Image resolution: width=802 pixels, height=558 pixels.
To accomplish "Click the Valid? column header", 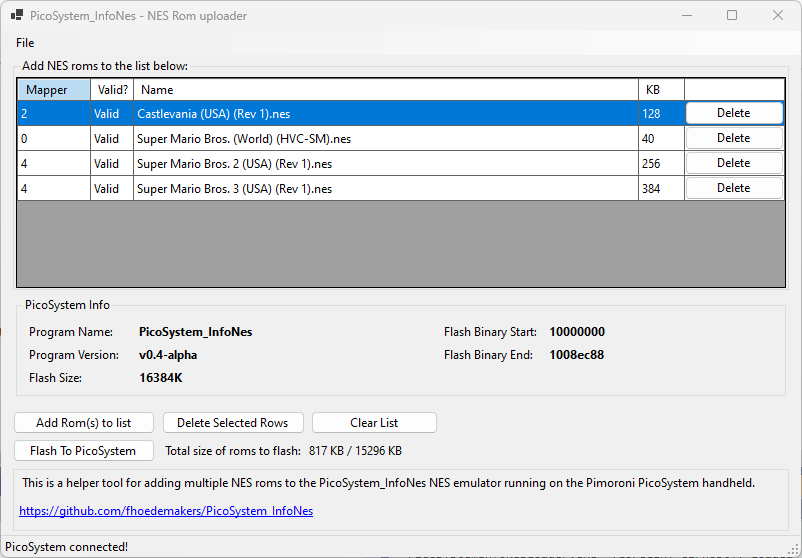I will (x=112, y=90).
